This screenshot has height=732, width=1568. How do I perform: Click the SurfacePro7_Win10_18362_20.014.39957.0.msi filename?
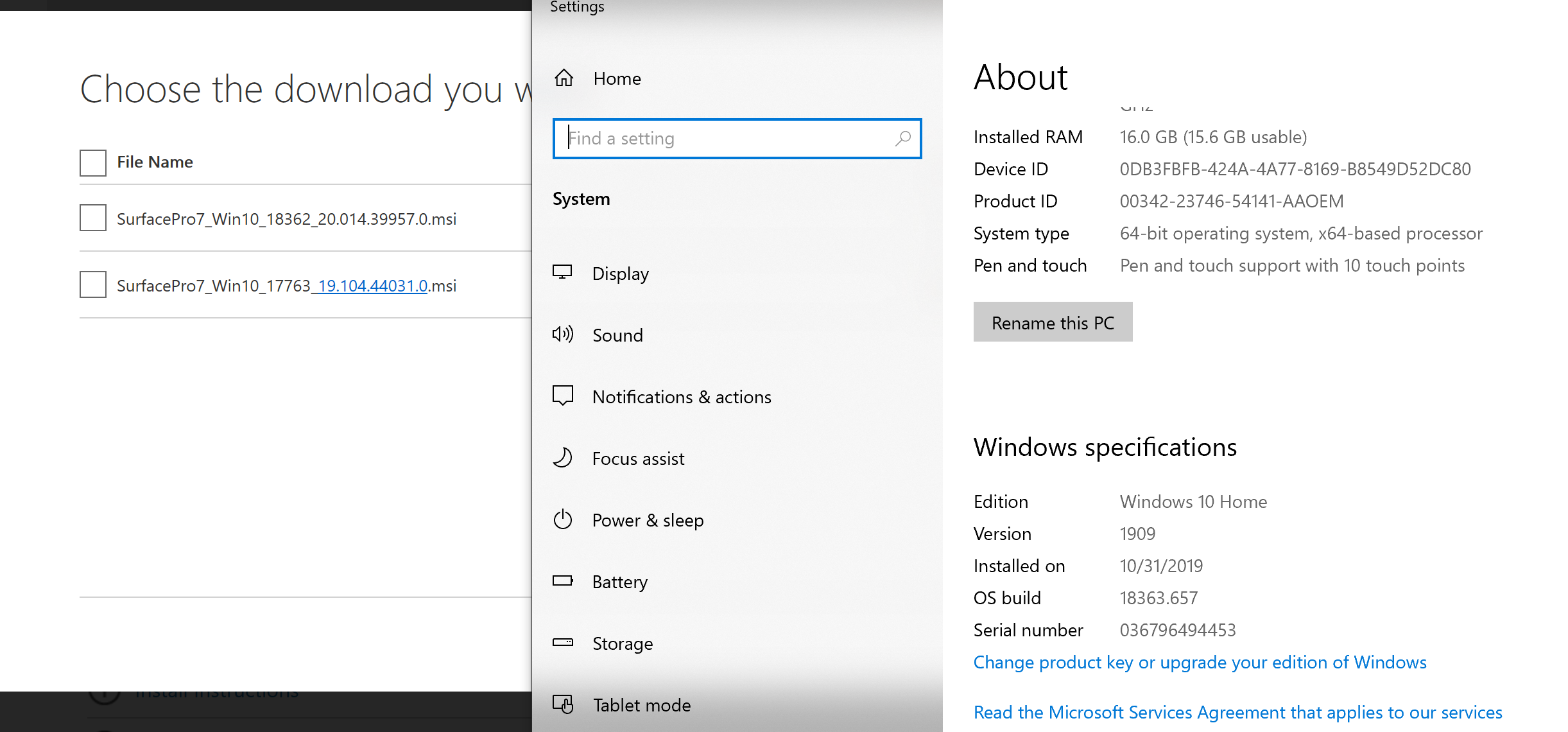point(286,219)
